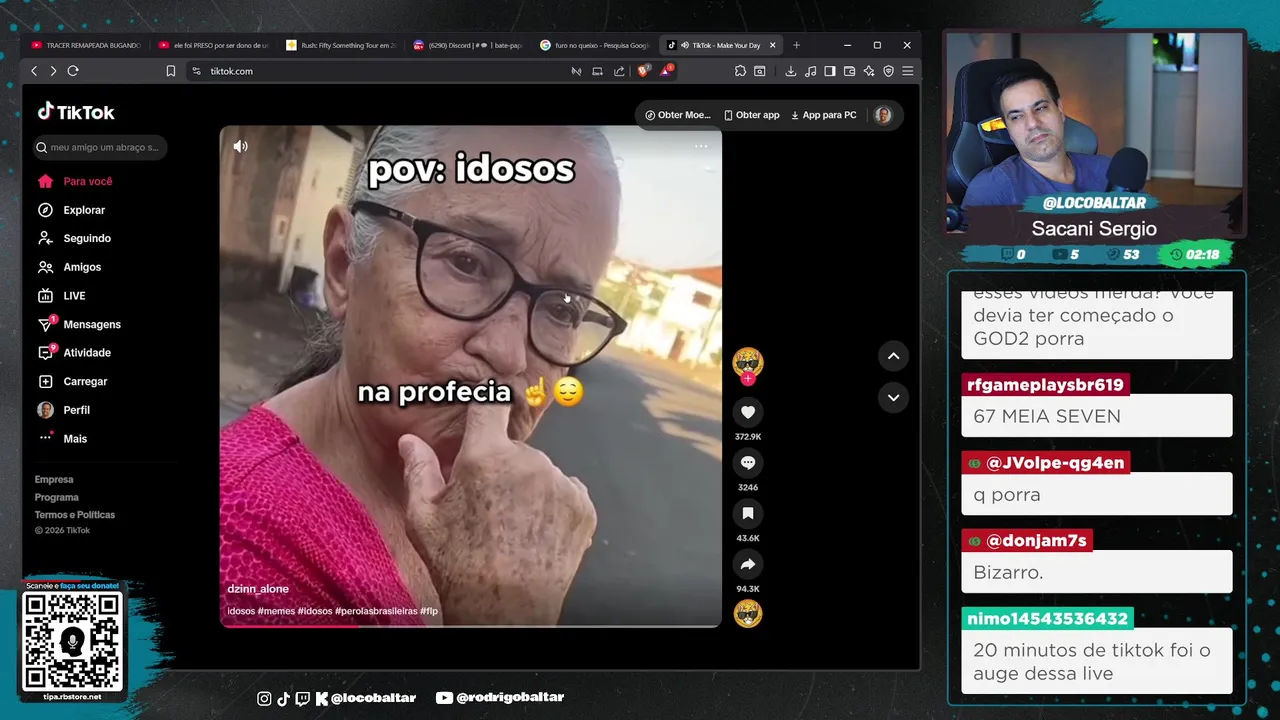This screenshot has width=1280, height=720.
Task: Click chat username nimo14543536432
Action: pyautogui.click(x=1047, y=618)
